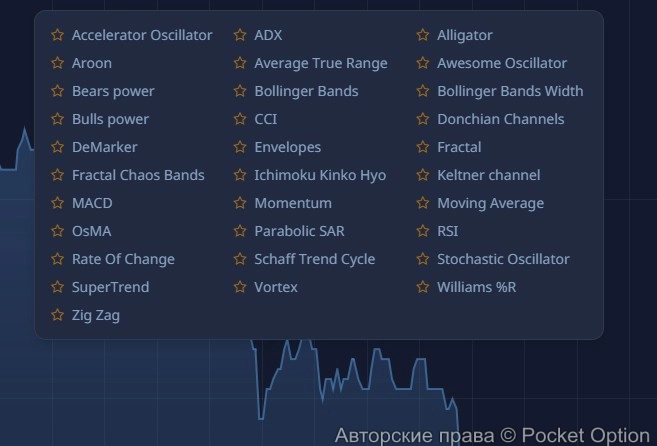Favorite the MACD indicator star
Screen dimensions: 657x446
[x=57, y=203]
